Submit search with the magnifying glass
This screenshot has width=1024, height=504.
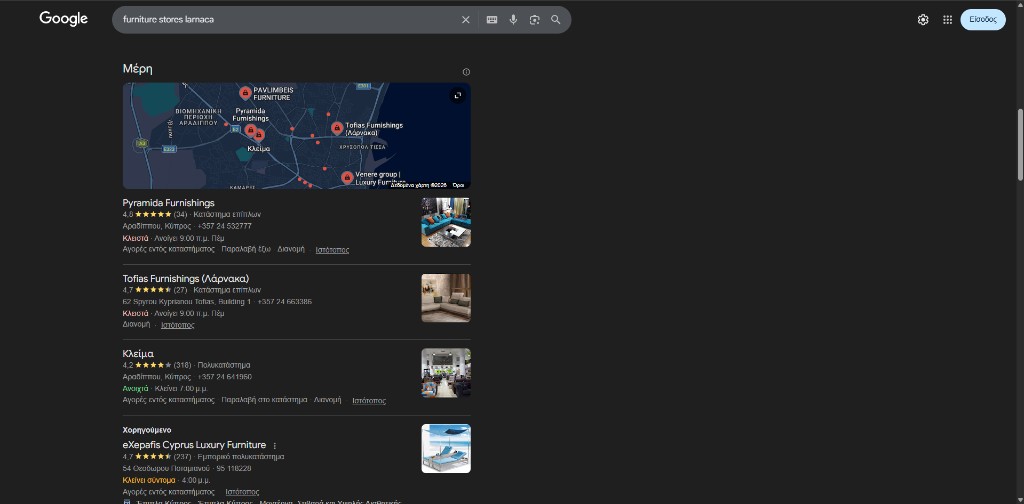point(556,20)
